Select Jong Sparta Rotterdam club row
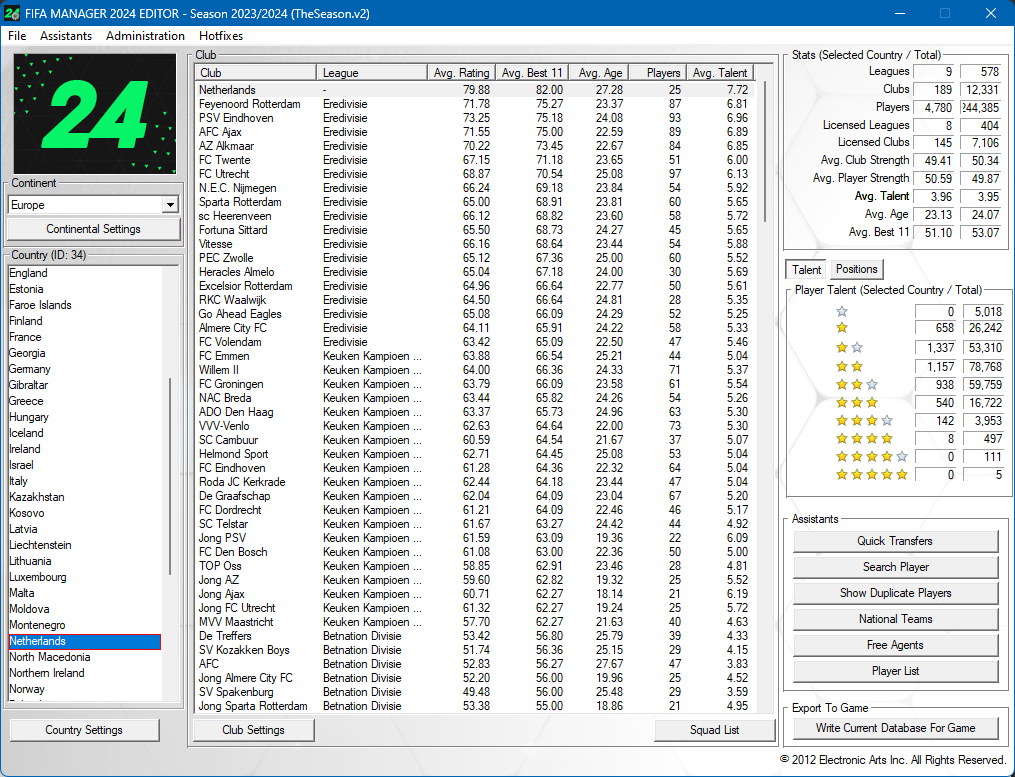Image resolution: width=1015 pixels, height=777 pixels. [474, 706]
